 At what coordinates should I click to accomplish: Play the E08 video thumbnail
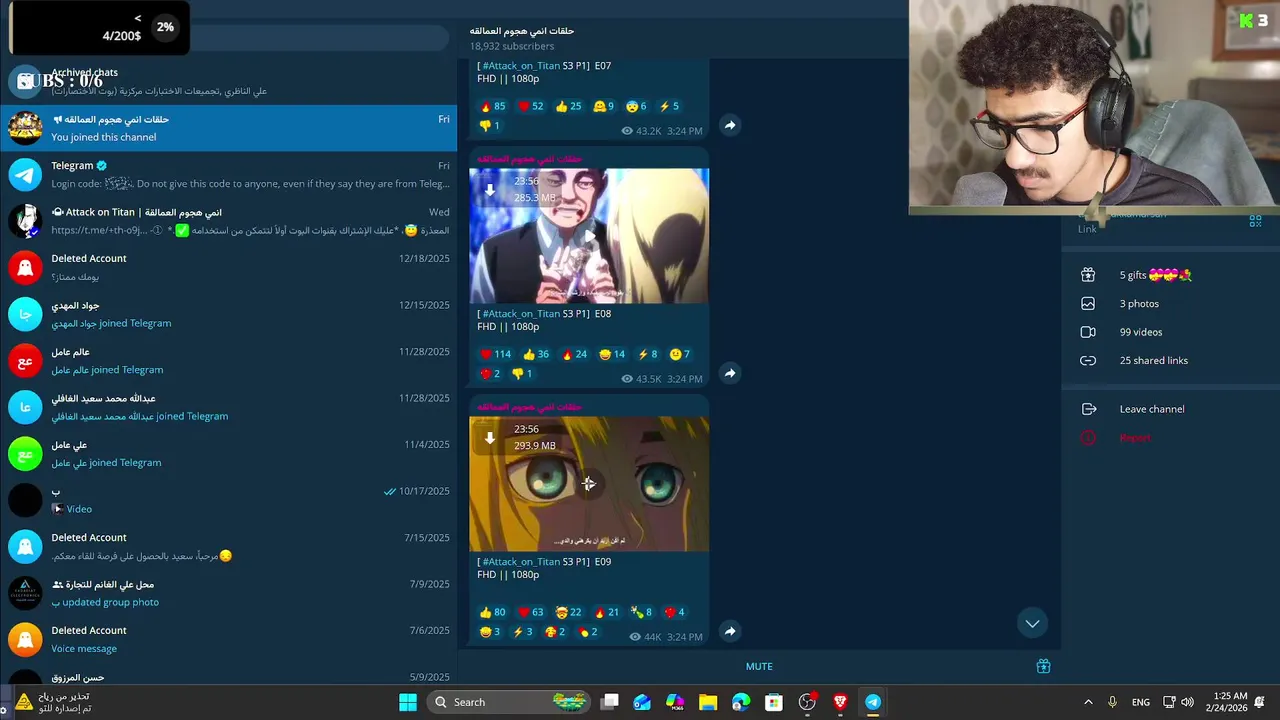coord(589,236)
